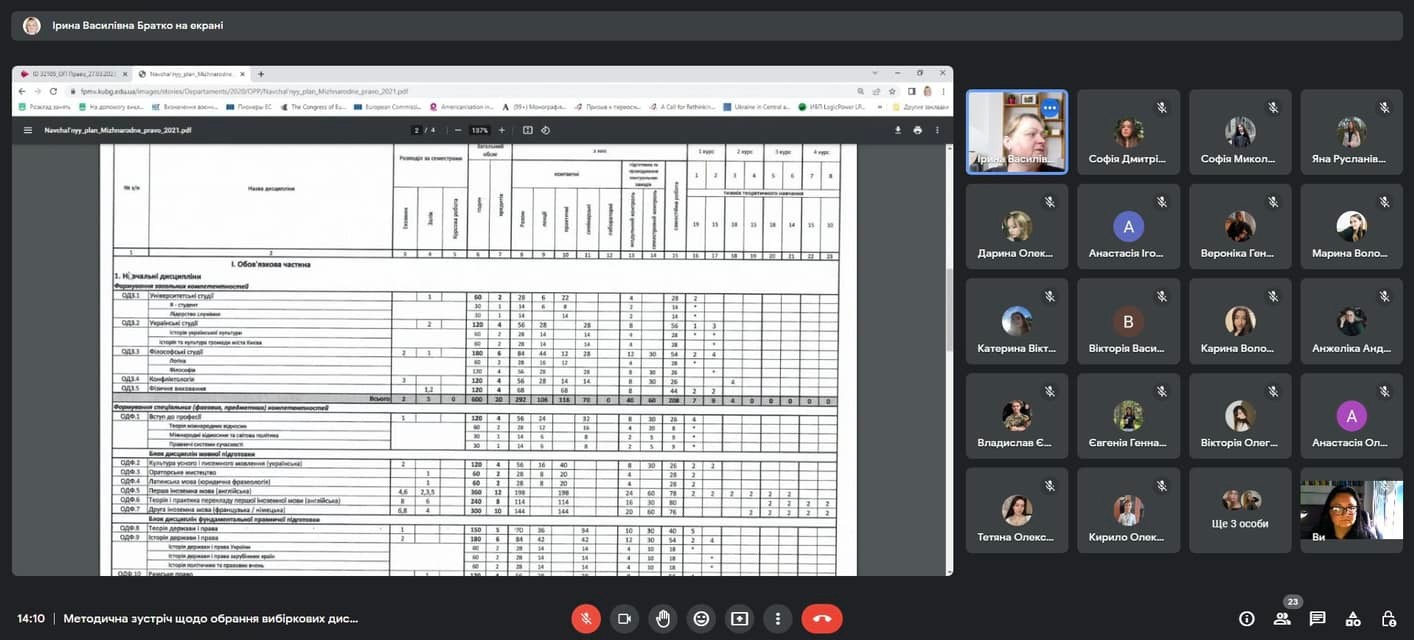Open host controls lock icon

[x=1388, y=618]
